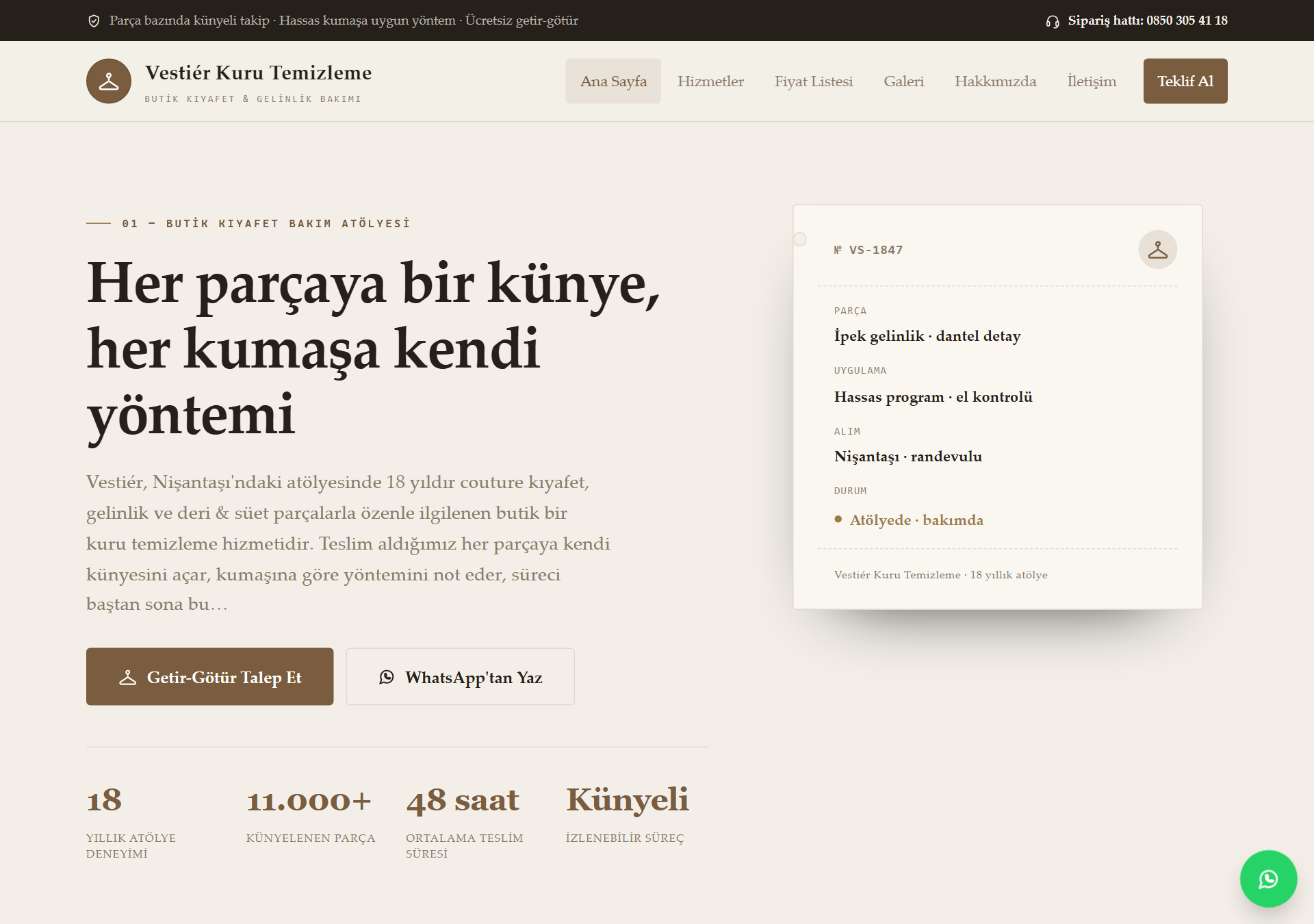Click the Künyeli izlenebilir süreç stat

point(628,814)
